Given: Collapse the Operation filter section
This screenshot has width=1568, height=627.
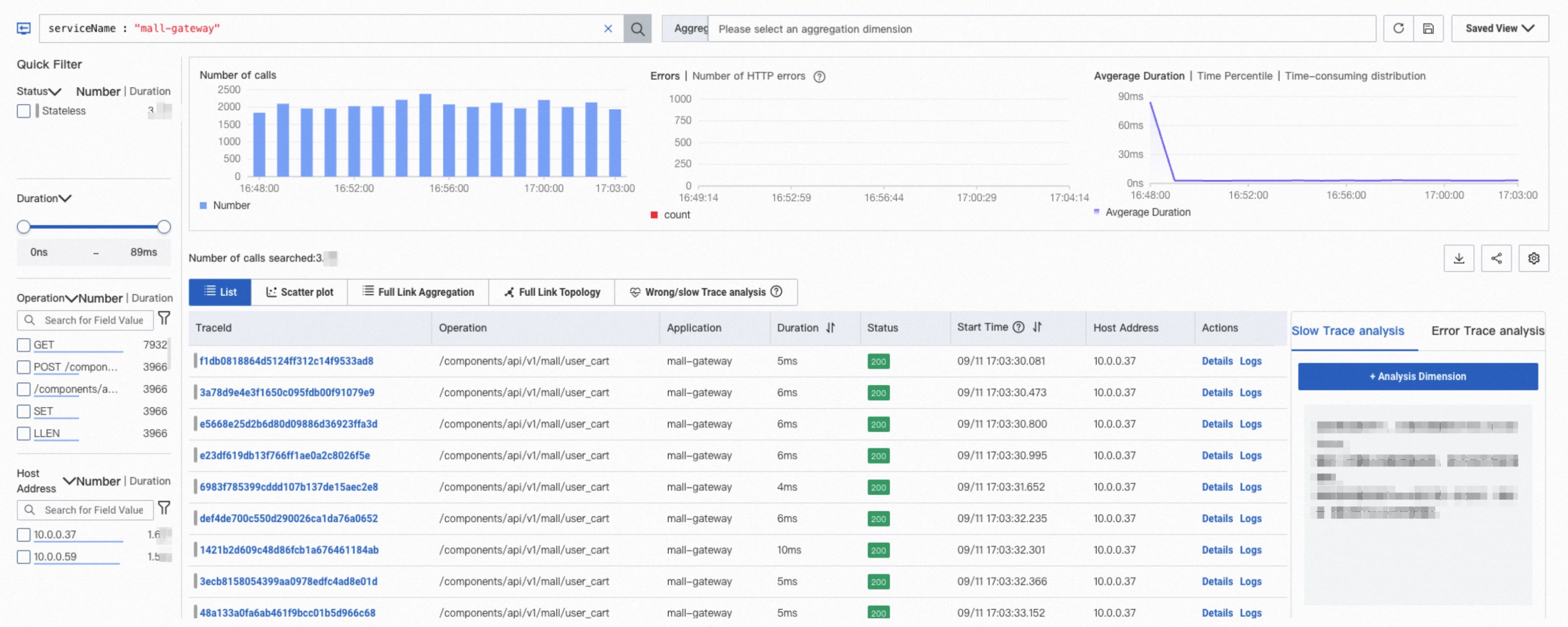Looking at the screenshot, I should point(71,298).
